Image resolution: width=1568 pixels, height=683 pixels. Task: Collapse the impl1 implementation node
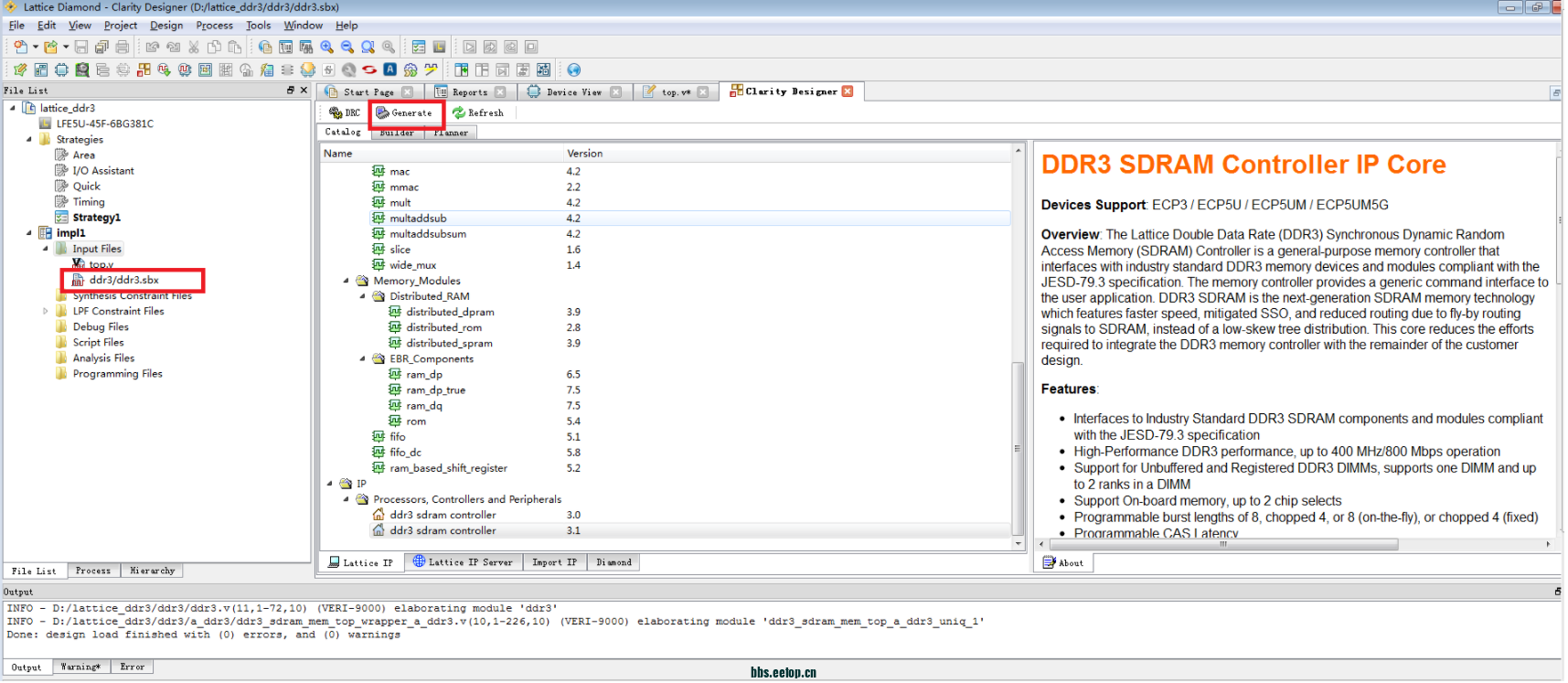click(29, 233)
